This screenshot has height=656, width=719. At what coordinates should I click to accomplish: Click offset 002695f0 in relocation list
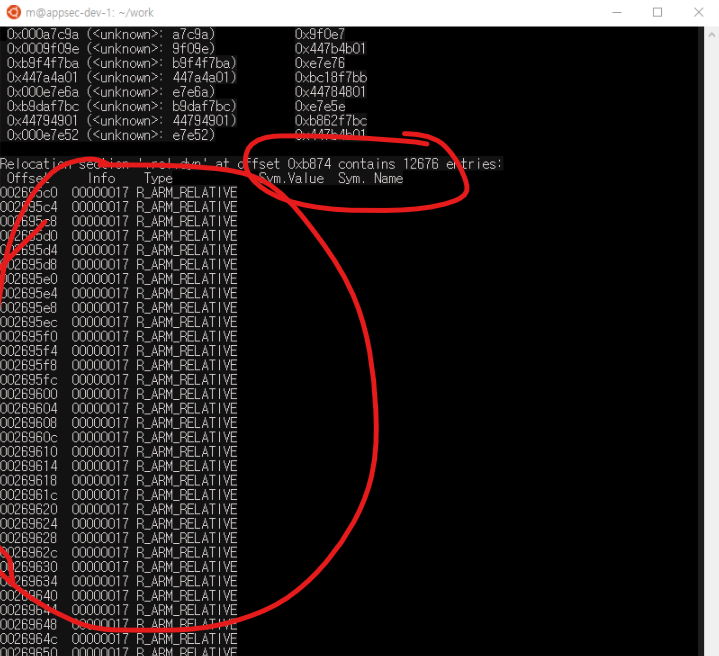pos(29,337)
